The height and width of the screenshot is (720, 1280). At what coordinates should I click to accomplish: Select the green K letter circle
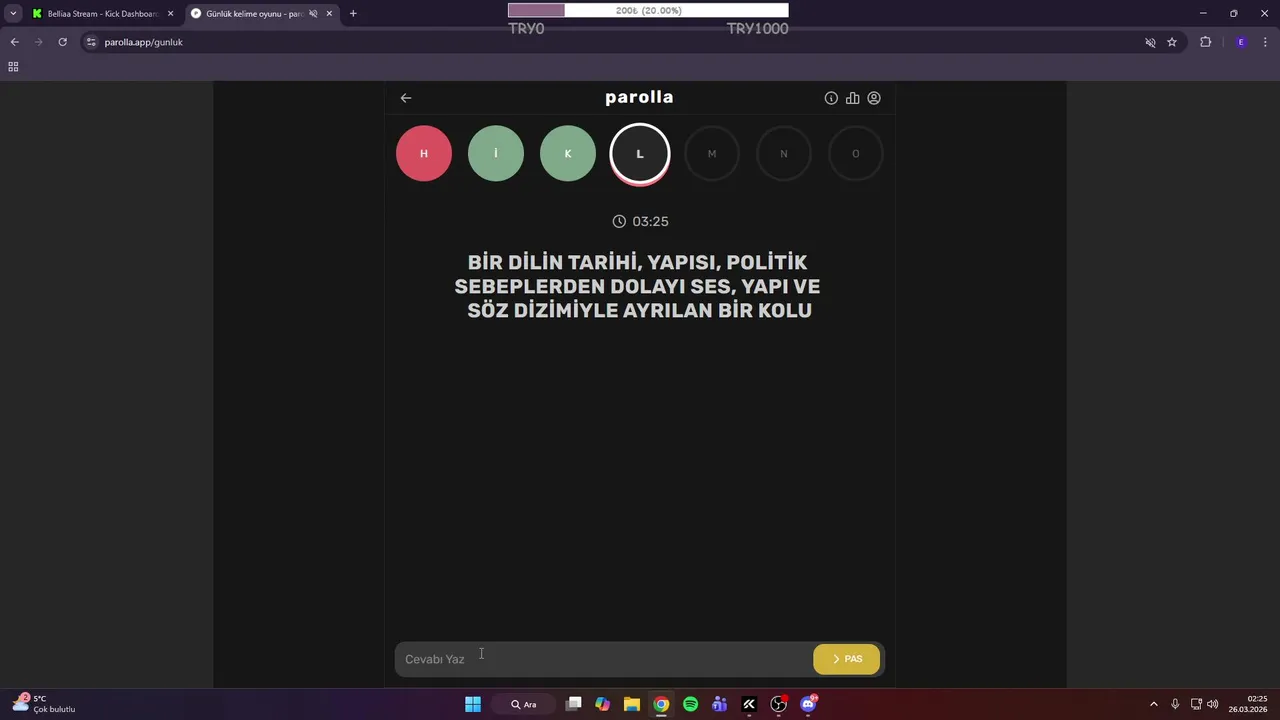point(568,153)
